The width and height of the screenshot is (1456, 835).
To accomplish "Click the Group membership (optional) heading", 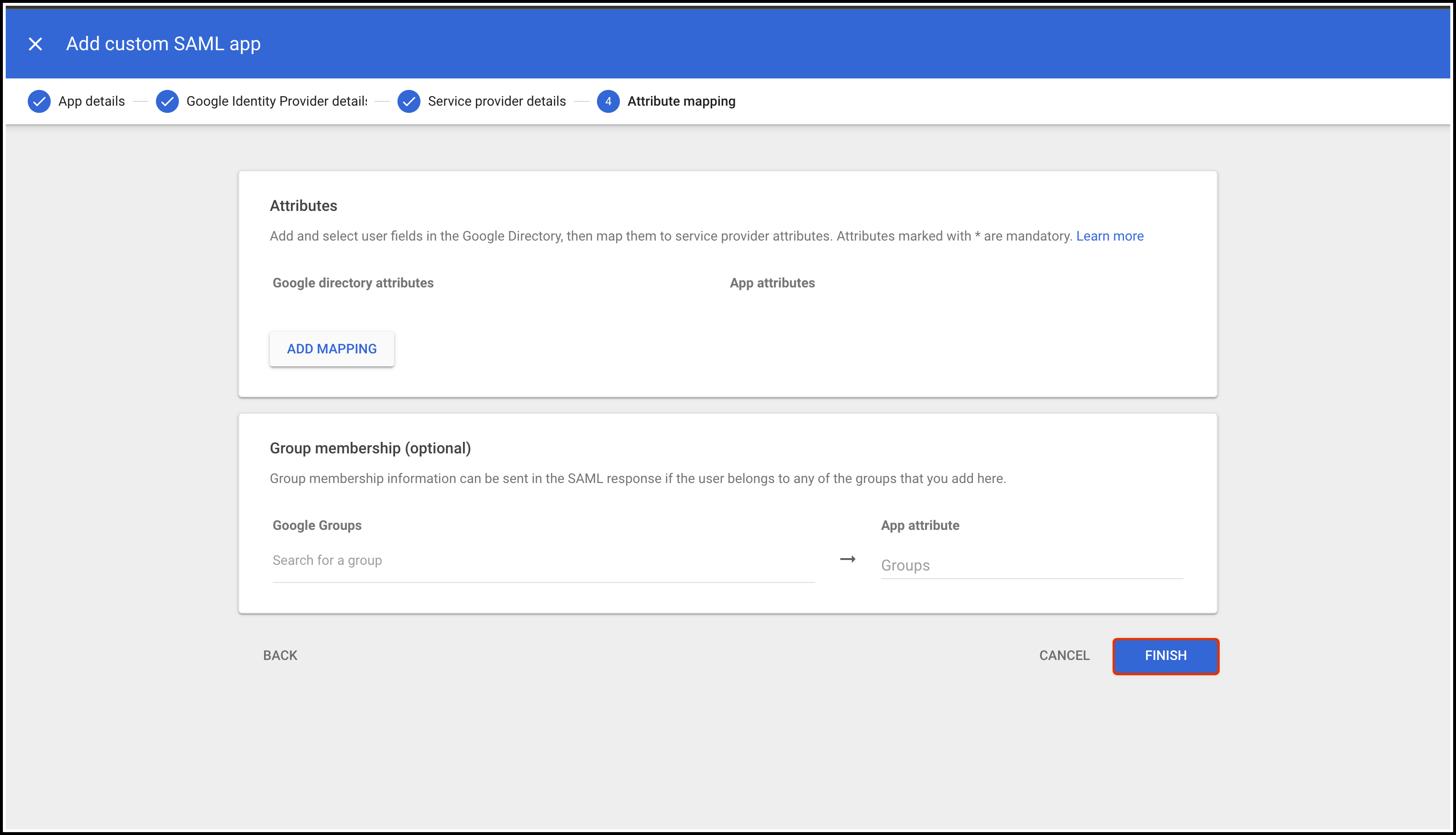I will coord(370,448).
